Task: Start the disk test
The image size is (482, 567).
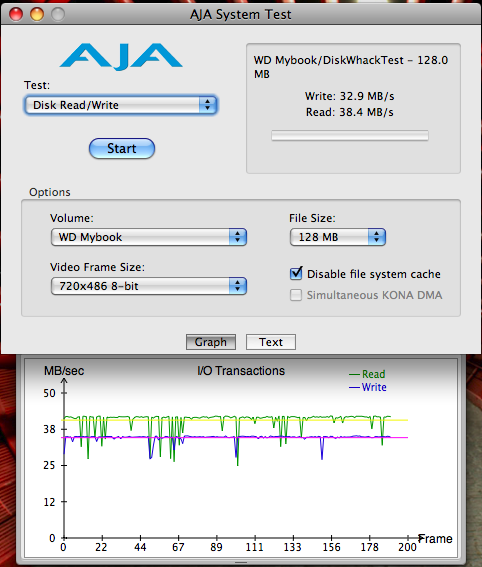Action: pos(122,148)
